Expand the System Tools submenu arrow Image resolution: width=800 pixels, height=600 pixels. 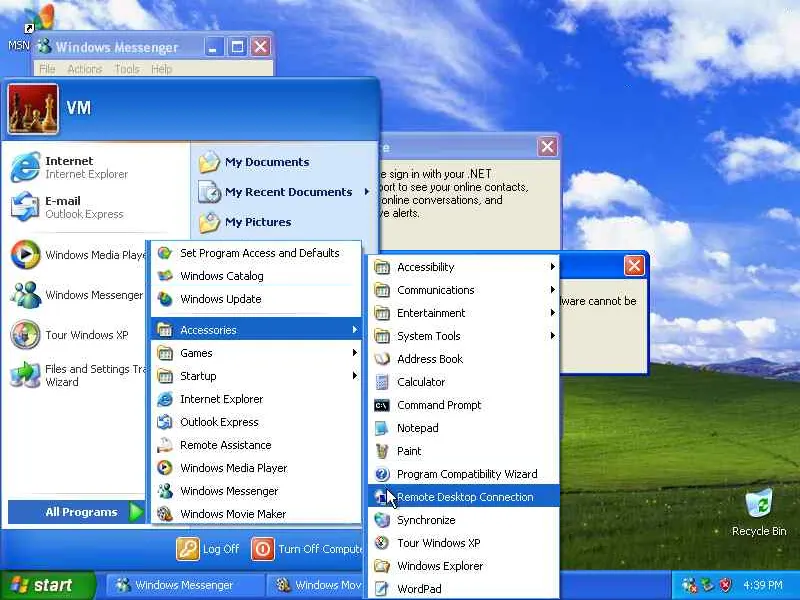pos(553,336)
